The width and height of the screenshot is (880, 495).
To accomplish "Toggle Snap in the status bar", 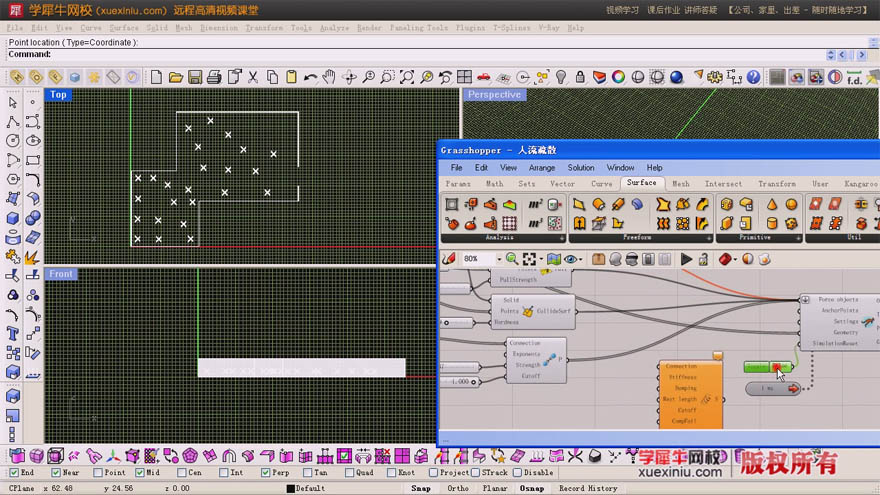I will tap(420, 488).
